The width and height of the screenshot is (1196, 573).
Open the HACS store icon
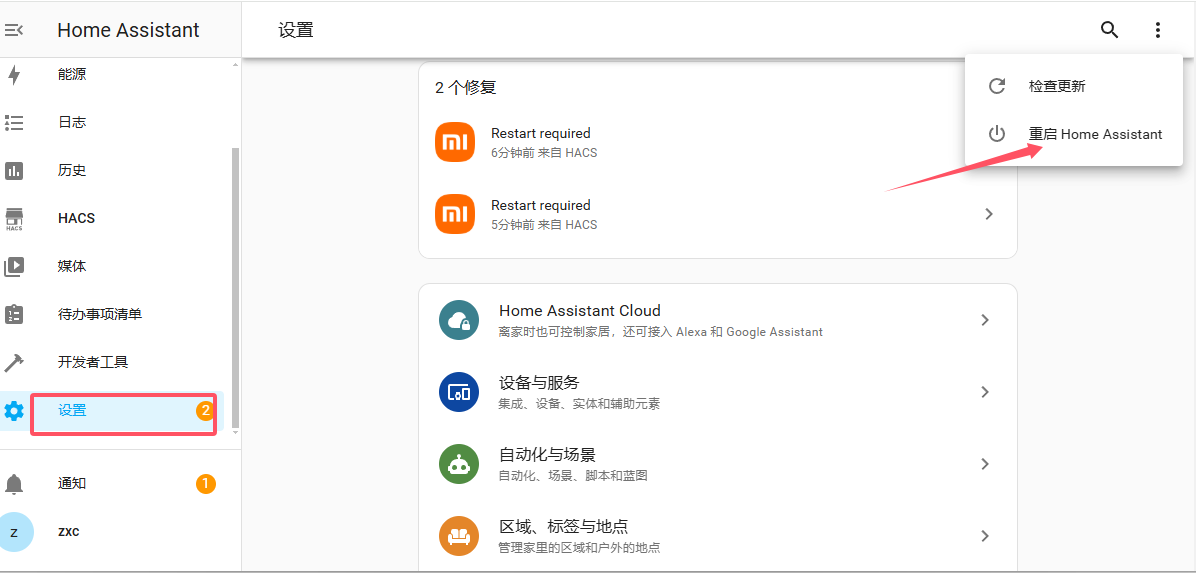14,218
